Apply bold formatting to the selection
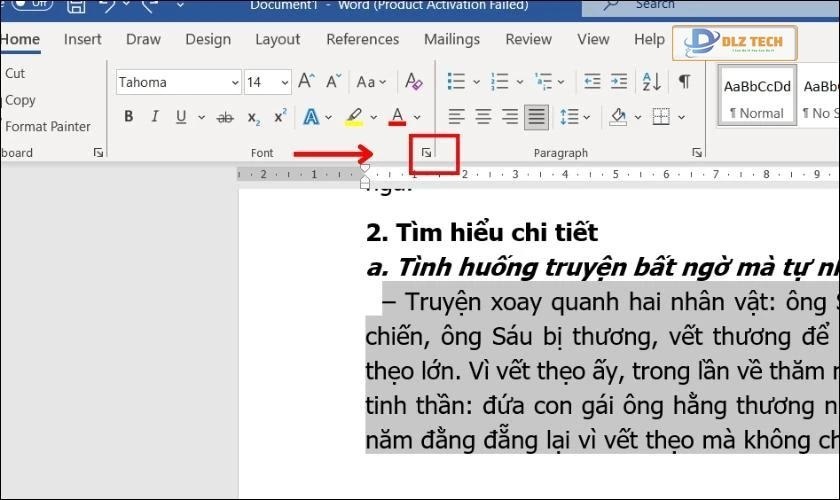 (128, 117)
